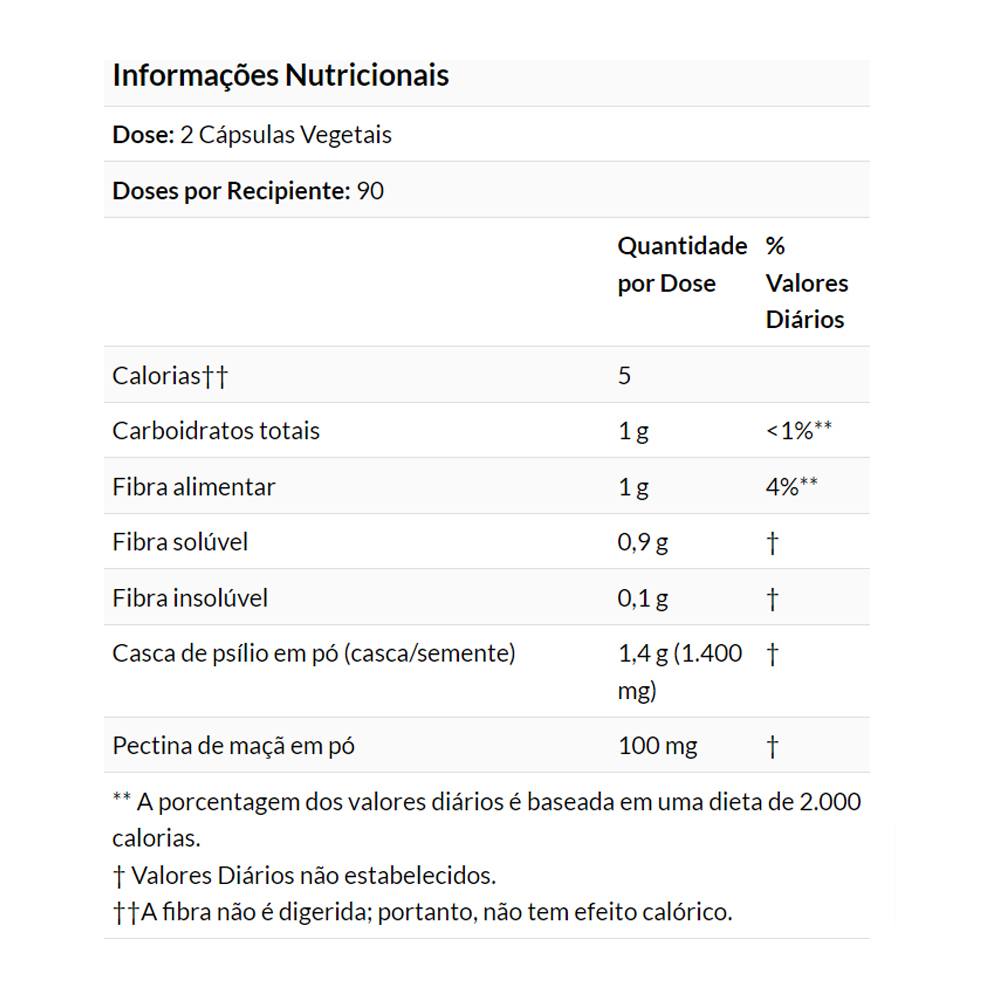Click the 0,9 g amount
This screenshot has width=1000, height=1000.
coord(643,542)
